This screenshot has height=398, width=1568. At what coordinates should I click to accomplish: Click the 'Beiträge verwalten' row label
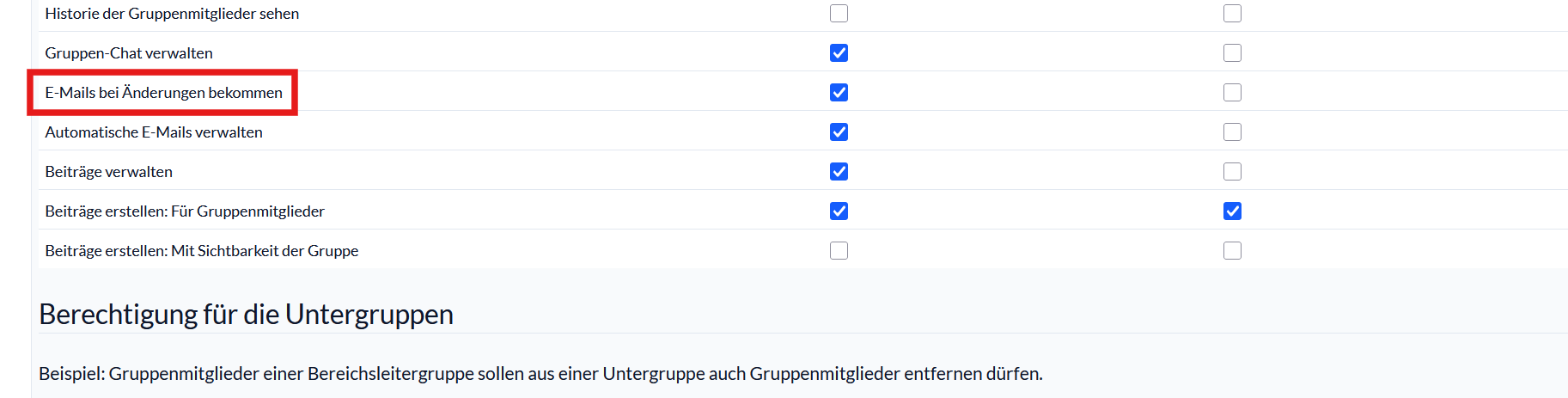coord(108,172)
